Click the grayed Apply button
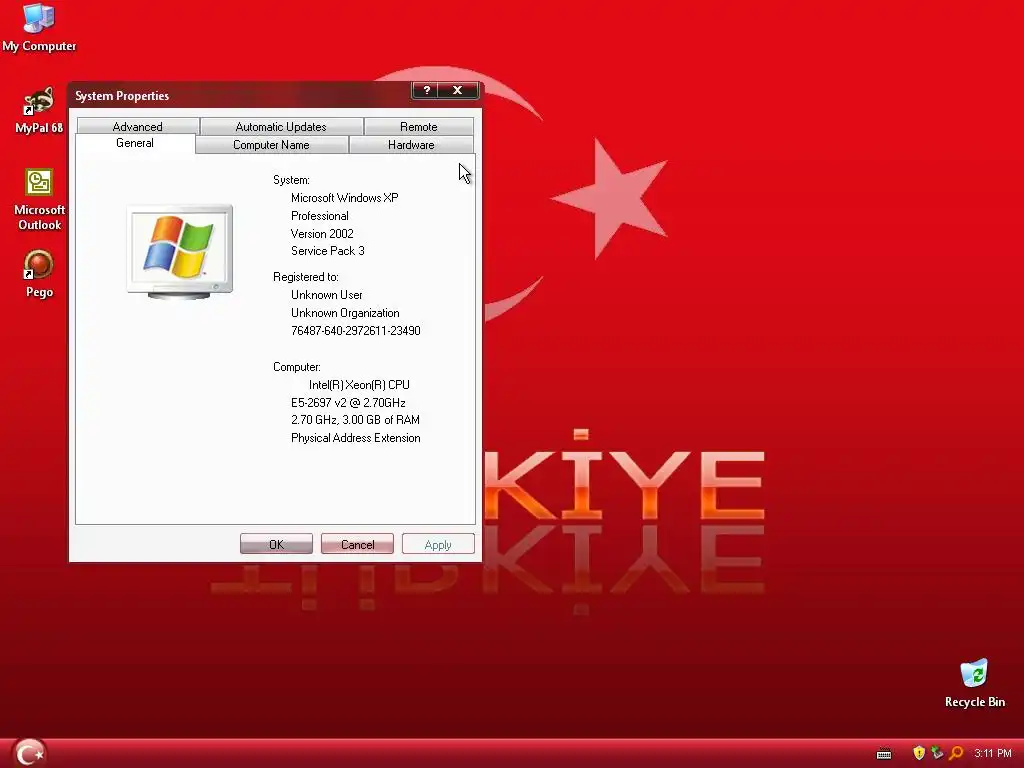The width and height of the screenshot is (1024, 768). pos(438,544)
